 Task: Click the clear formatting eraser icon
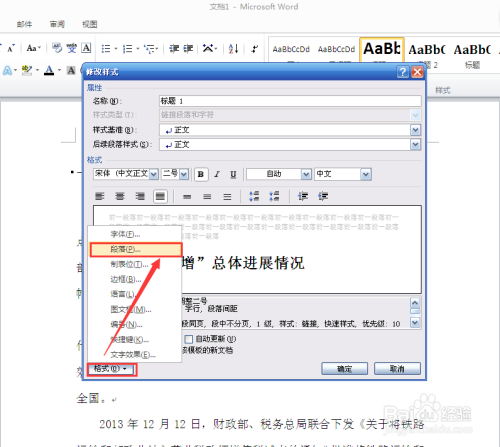coord(57,48)
